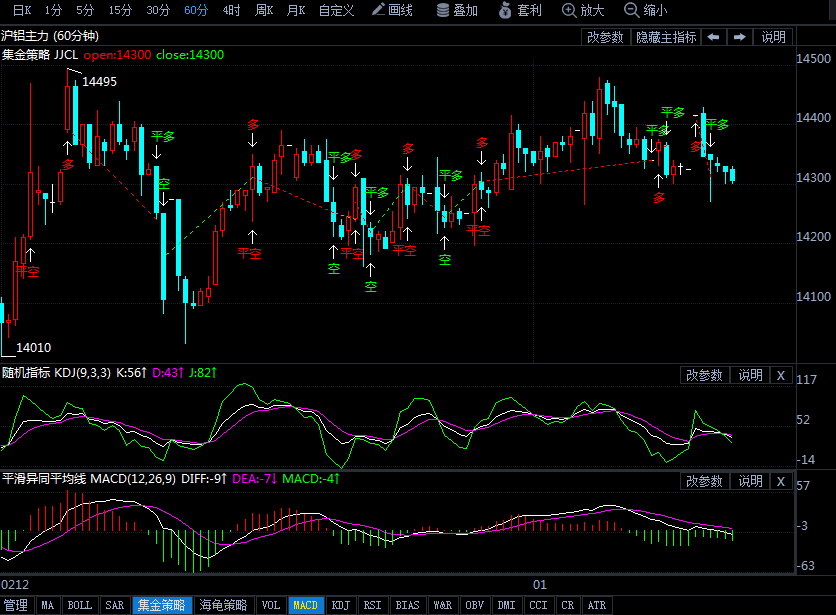Zoom out with the 缩小 magnifier
This screenshot has height=615, width=836.
[646, 10]
